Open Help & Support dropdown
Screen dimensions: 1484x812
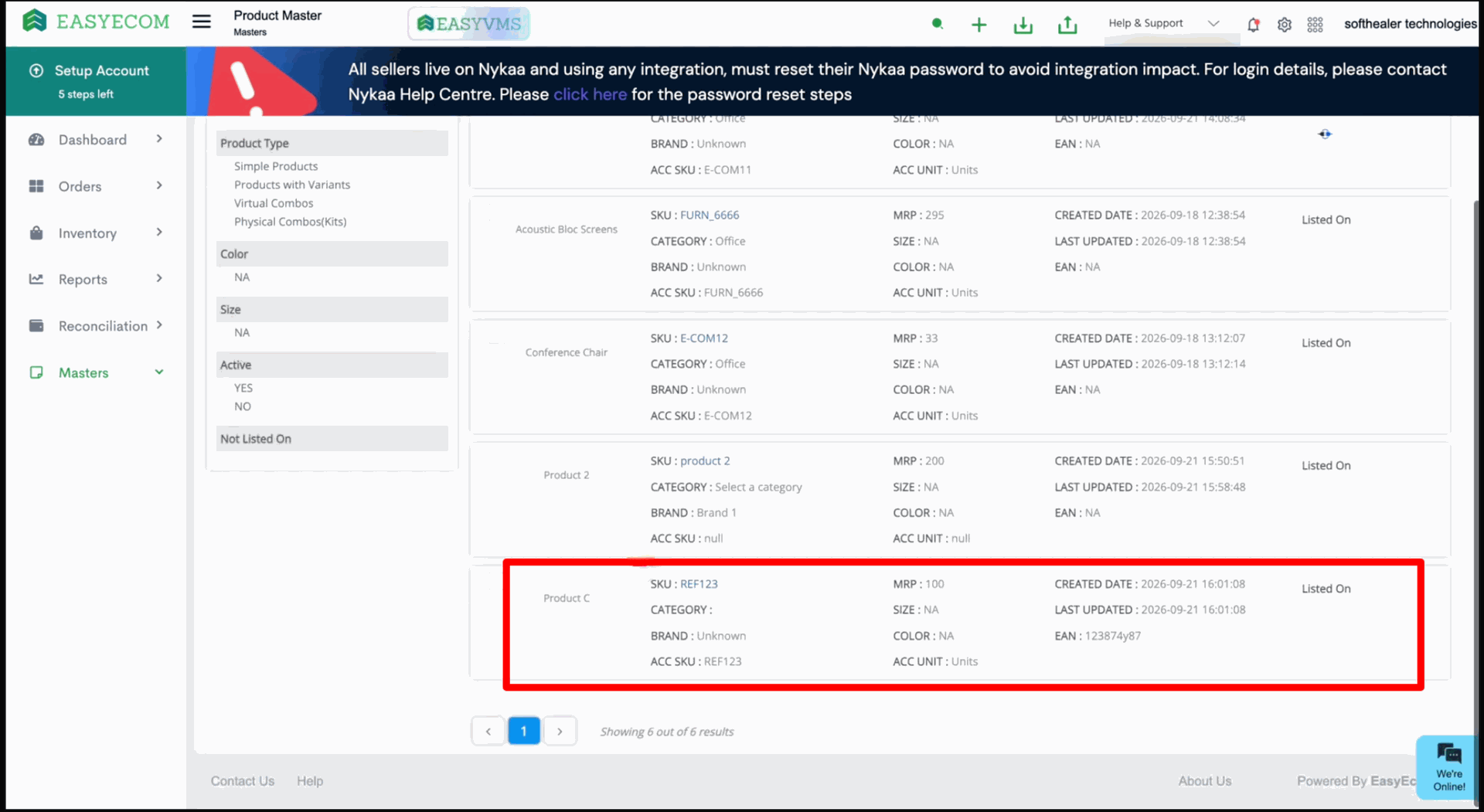(x=1163, y=23)
